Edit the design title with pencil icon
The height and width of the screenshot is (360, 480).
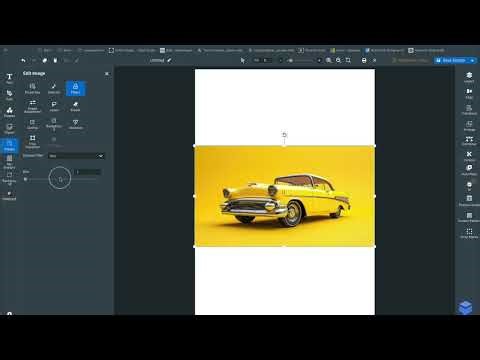pyautogui.click(x=169, y=60)
